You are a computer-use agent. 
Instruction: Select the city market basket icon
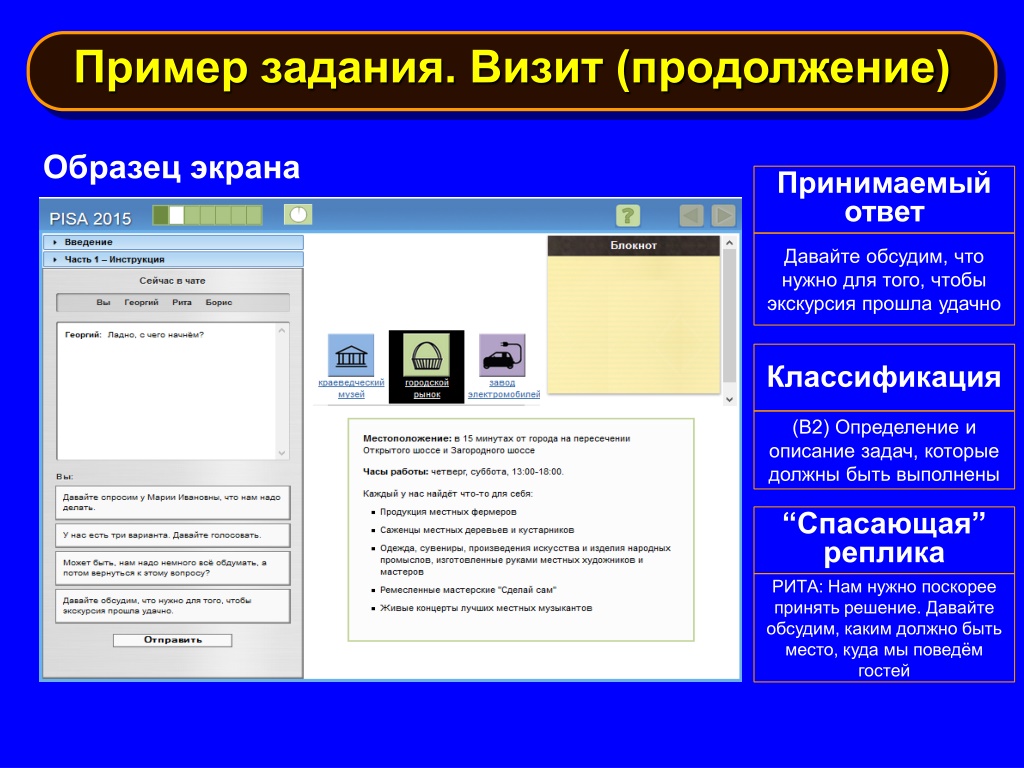point(426,356)
